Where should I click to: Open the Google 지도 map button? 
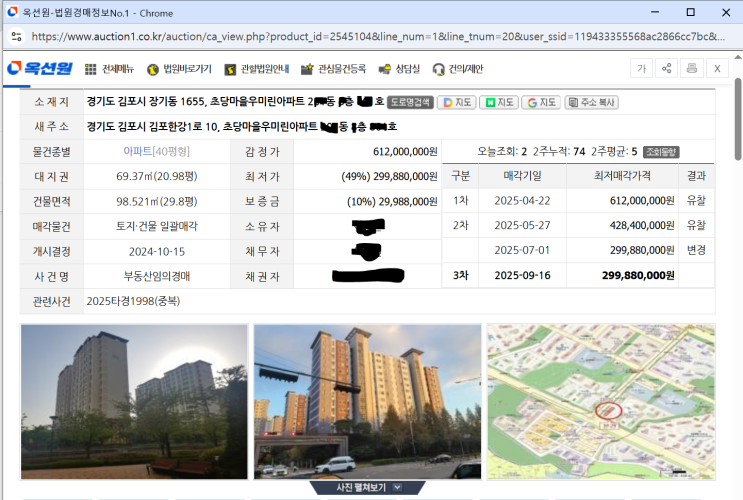click(541, 102)
